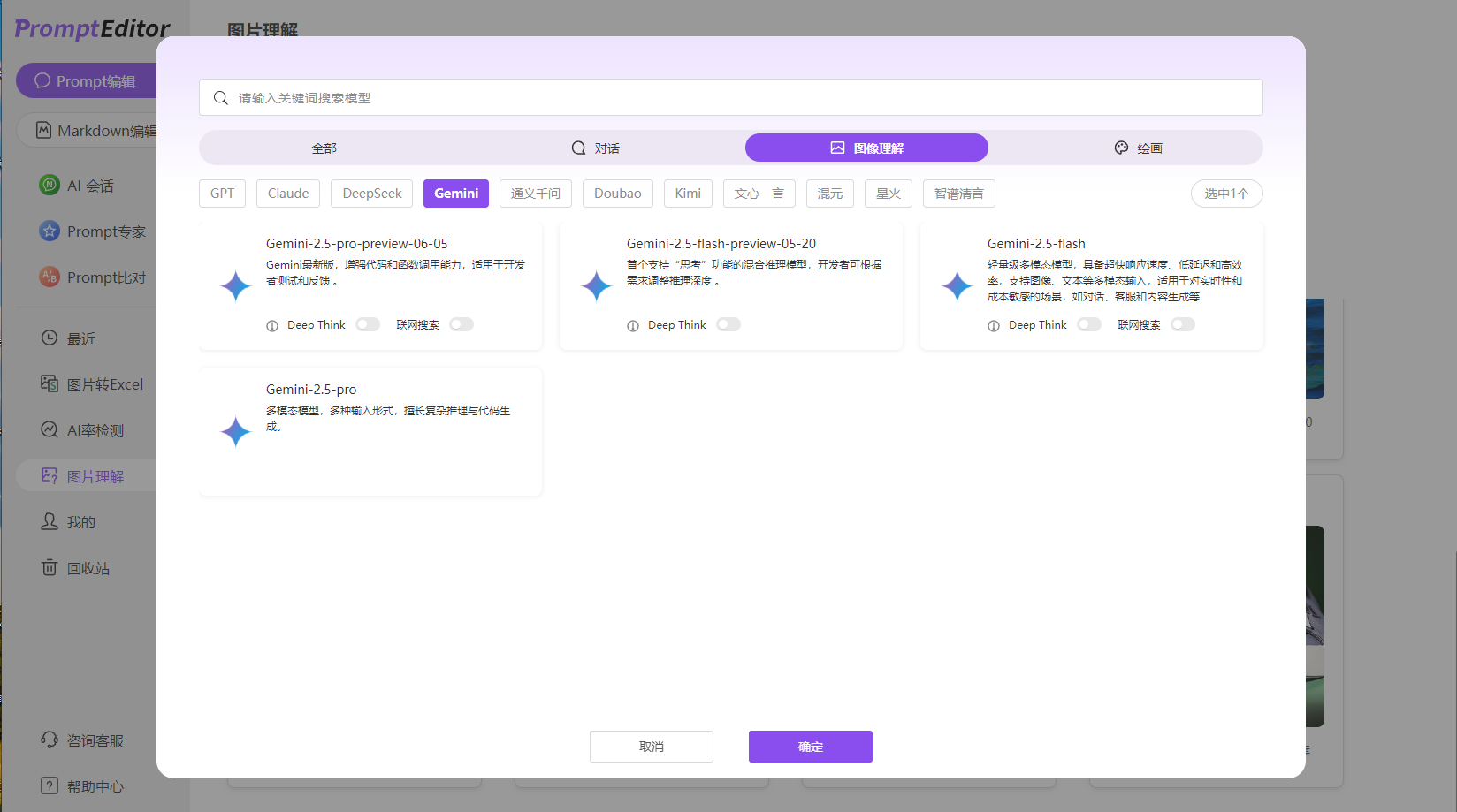Select the Gemini-2.5-pro model card
The image size is (1457, 812).
370,431
